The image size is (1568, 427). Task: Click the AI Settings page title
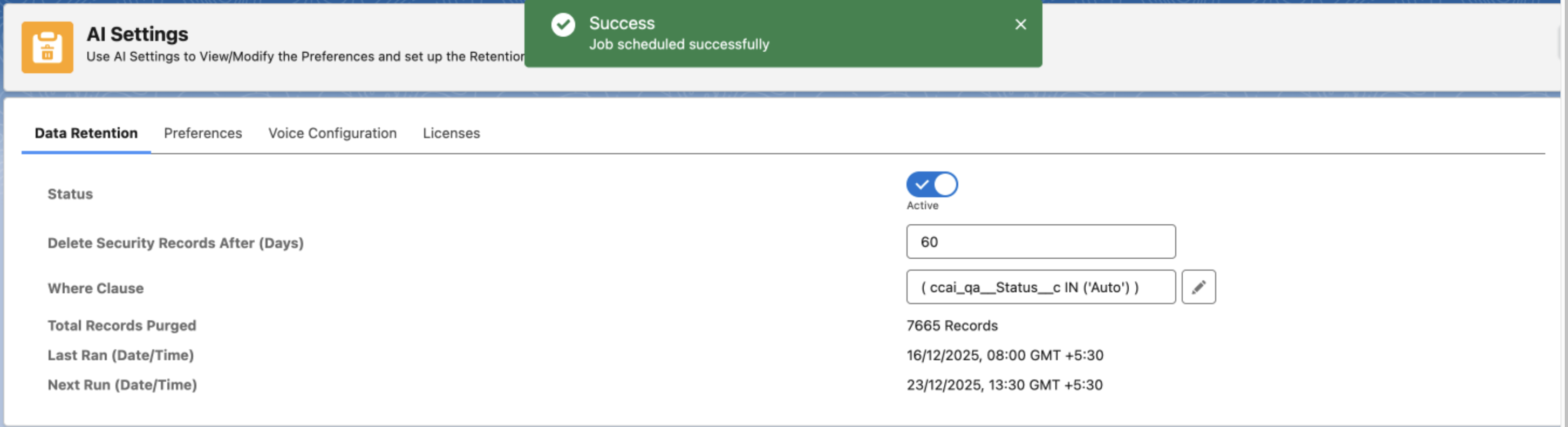tap(137, 34)
